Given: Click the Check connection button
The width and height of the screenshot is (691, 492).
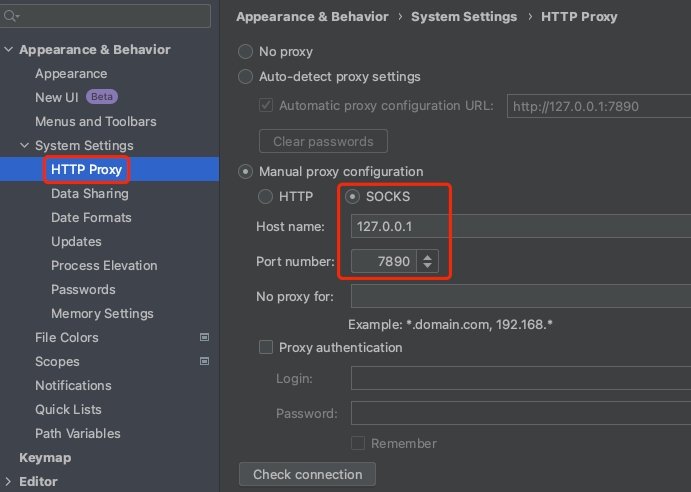Looking at the screenshot, I should coord(308,474).
